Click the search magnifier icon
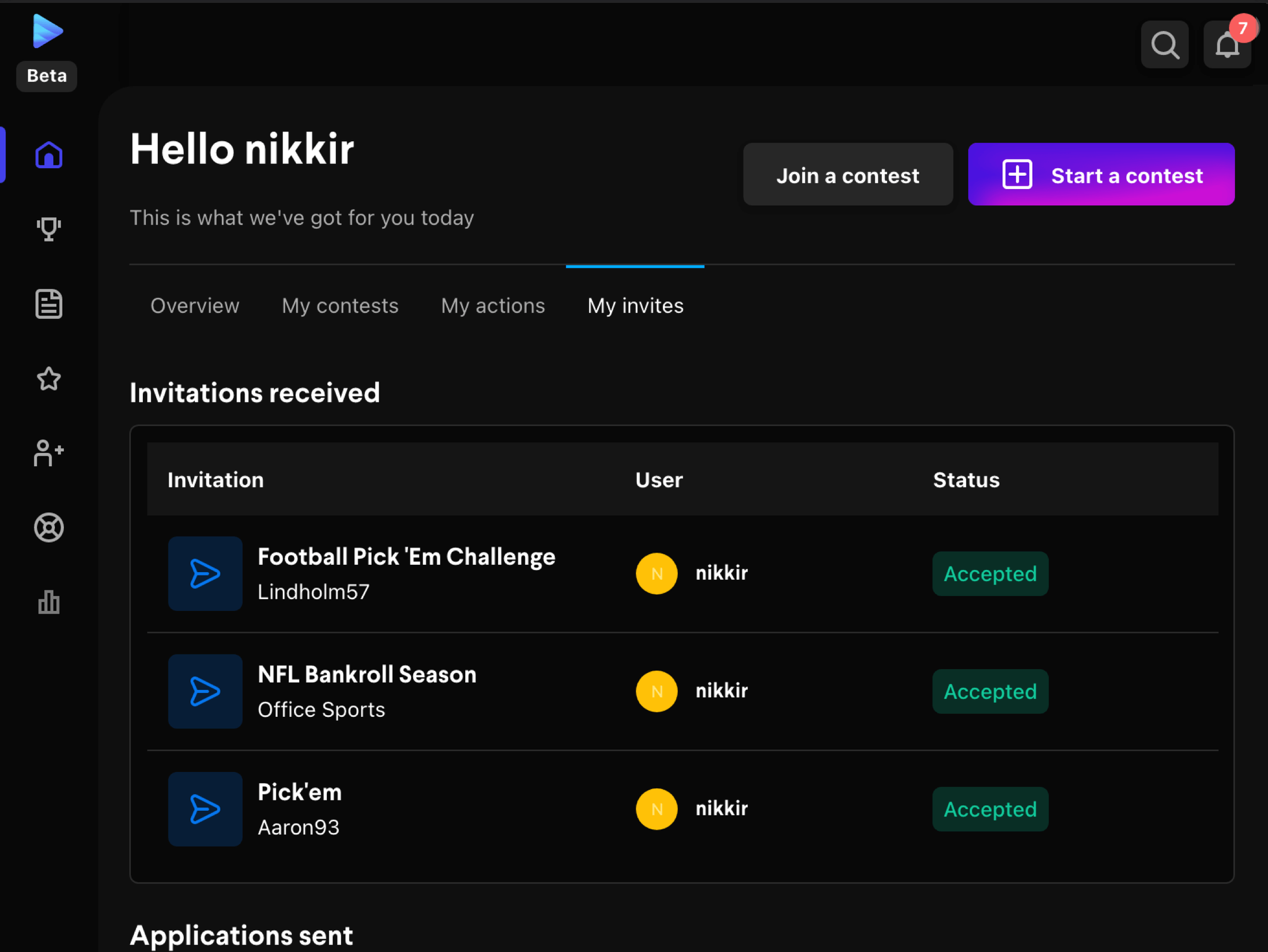Viewport: 1268px width, 952px height. (x=1164, y=44)
